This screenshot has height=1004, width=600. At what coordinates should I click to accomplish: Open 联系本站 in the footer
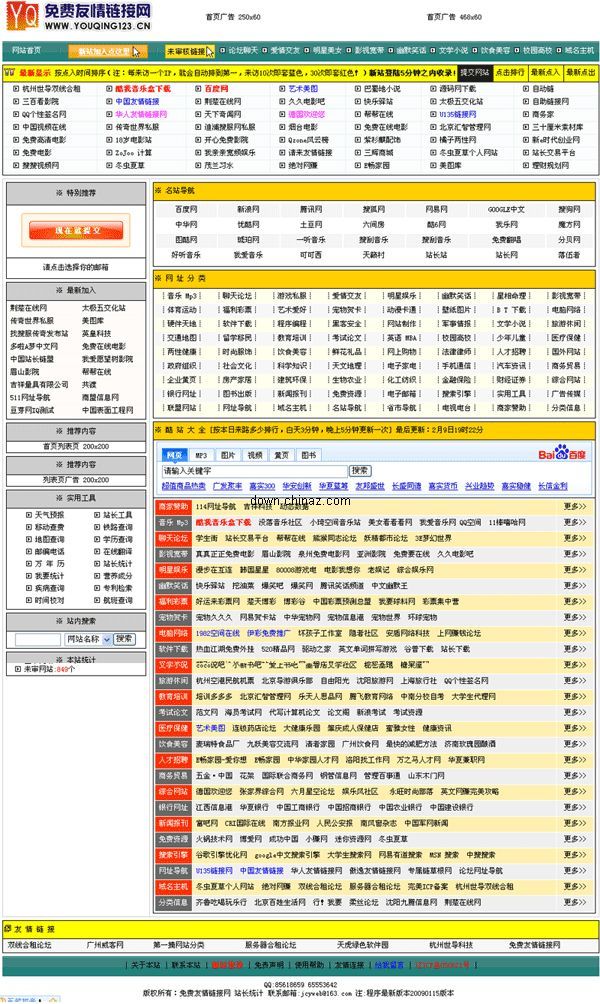(x=186, y=965)
